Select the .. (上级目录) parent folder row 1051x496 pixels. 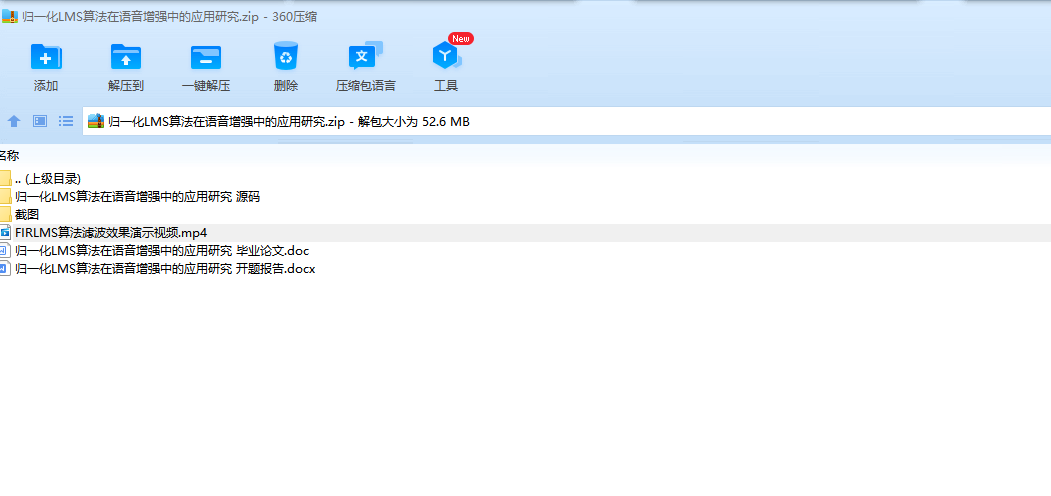click(x=526, y=179)
